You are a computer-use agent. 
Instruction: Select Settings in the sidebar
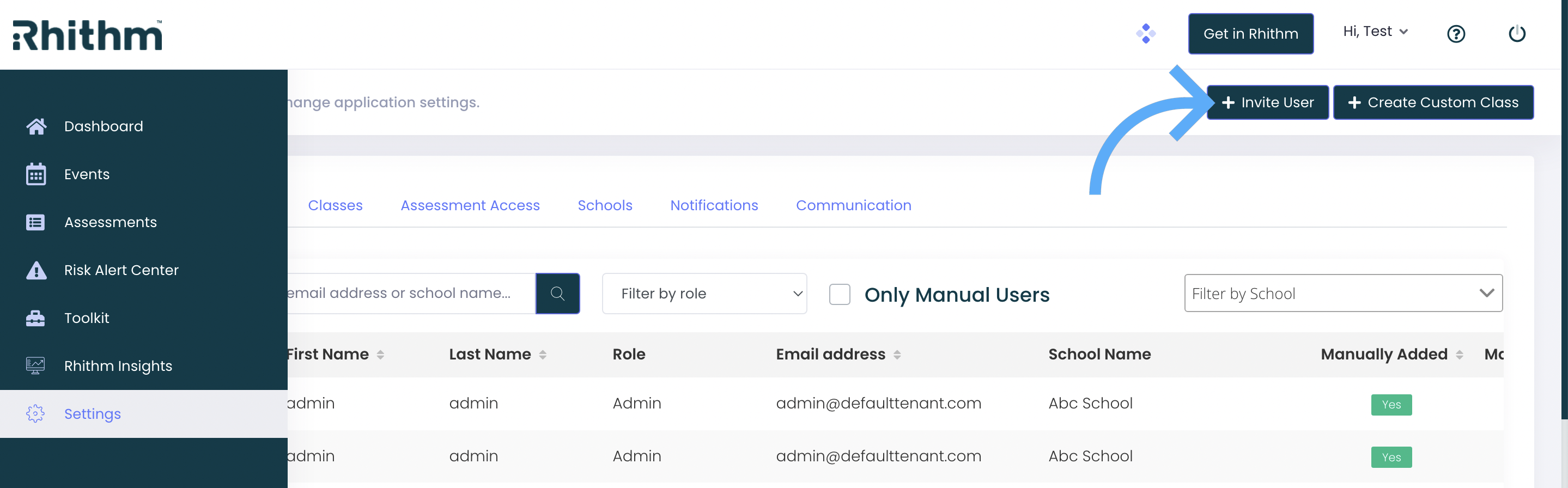pos(144,414)
